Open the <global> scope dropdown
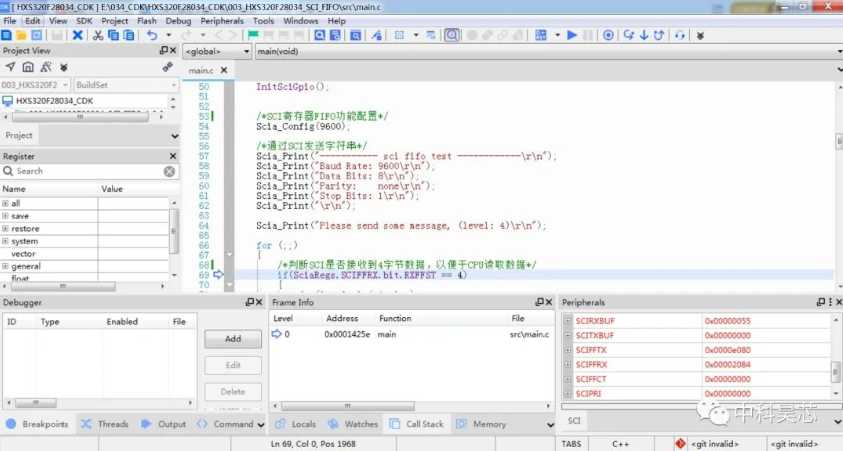Viewport: 843px width, 451px height. [x=217, y=52]
